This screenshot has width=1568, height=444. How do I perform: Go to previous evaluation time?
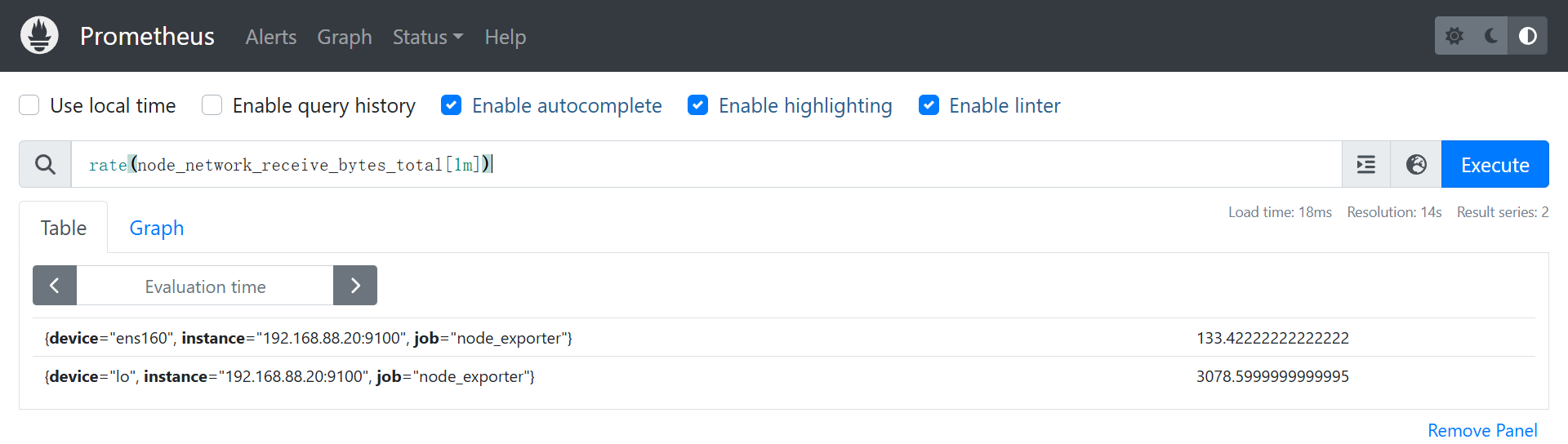click(55, 286)
